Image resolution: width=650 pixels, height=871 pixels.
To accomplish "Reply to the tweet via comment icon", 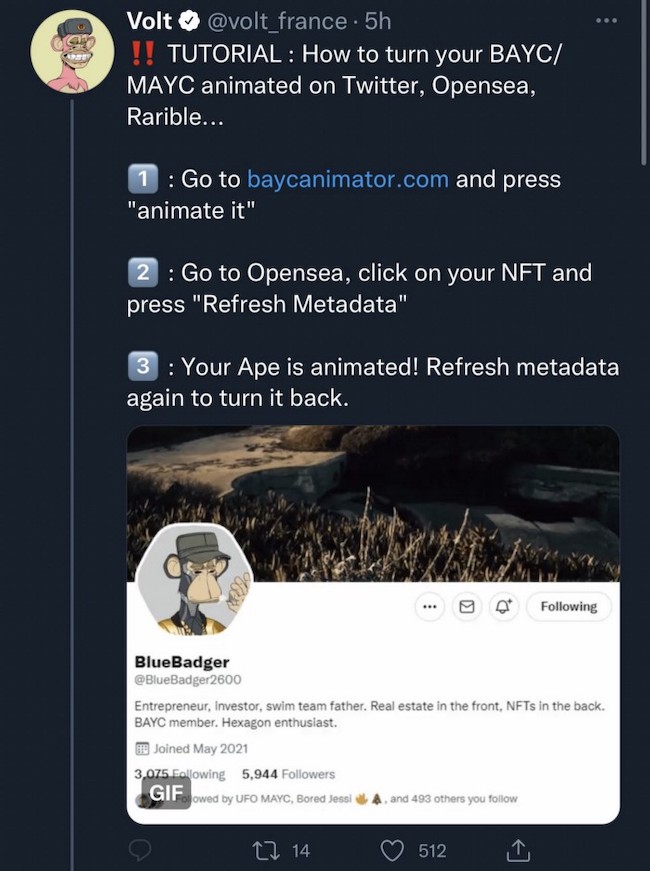I will pos(141,850).
